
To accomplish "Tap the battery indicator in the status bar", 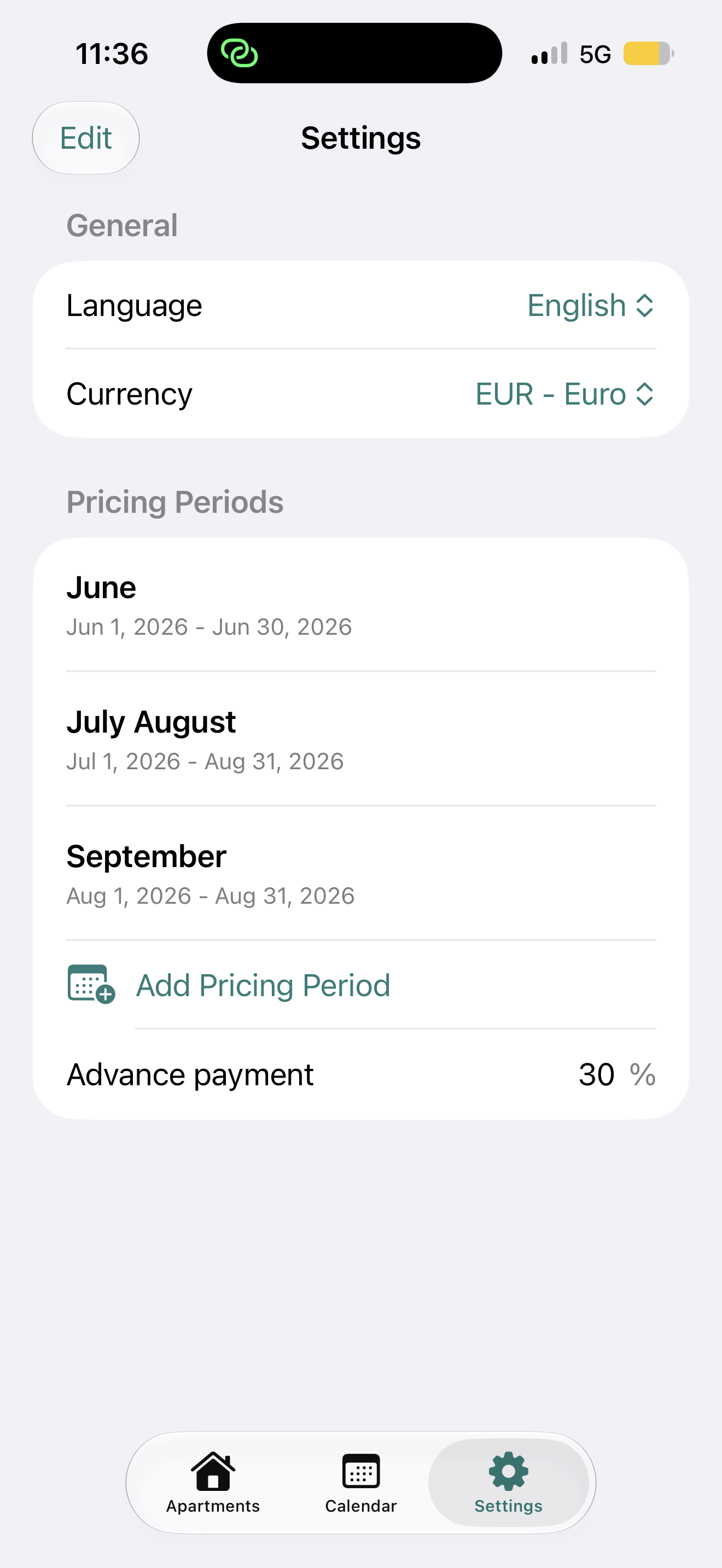I will tap(648, 54).
